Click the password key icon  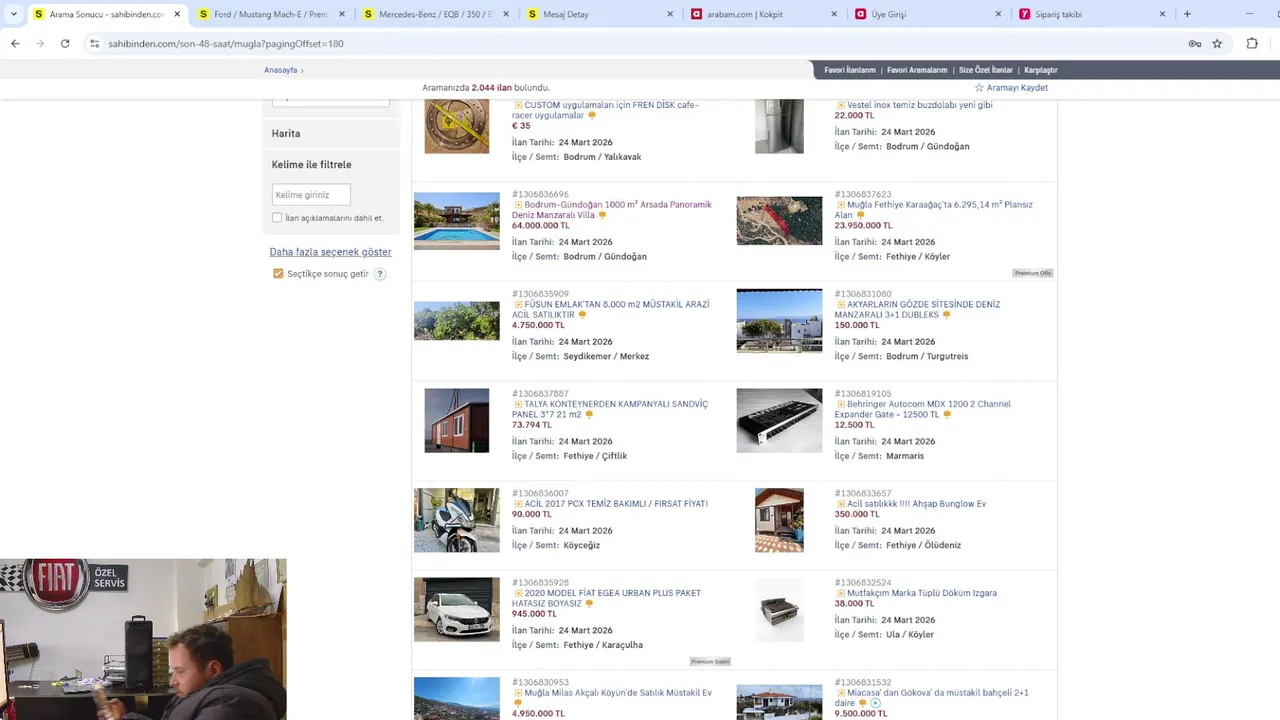coord(1194,44)
